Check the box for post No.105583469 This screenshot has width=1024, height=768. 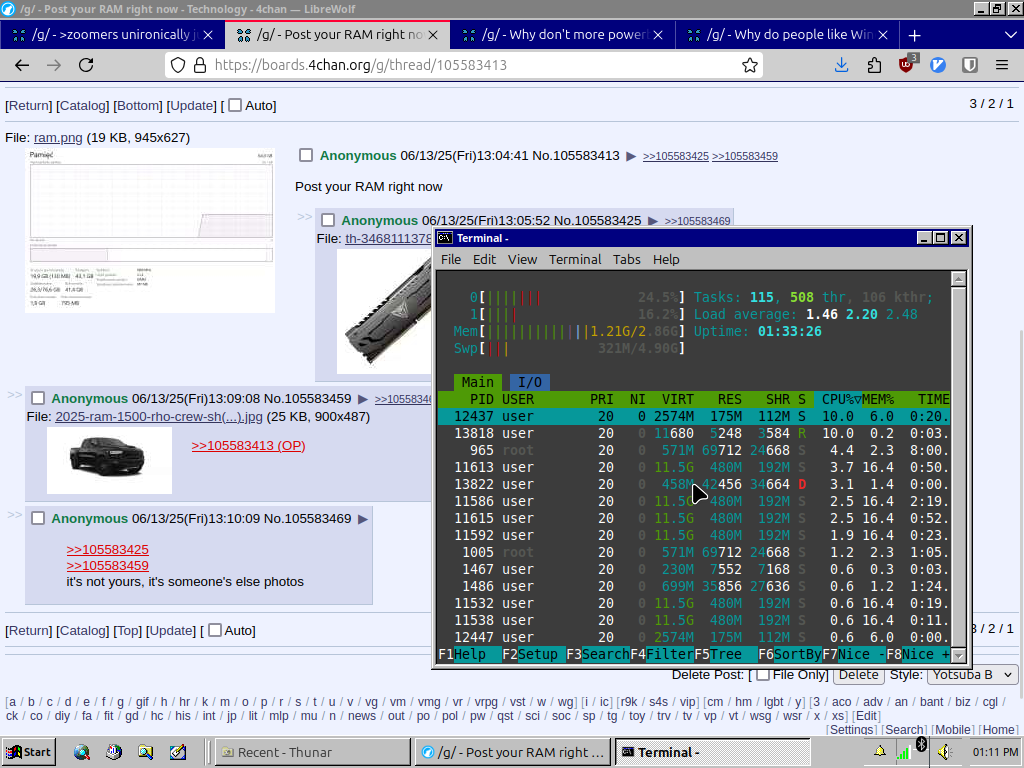[x=38, y=519]
